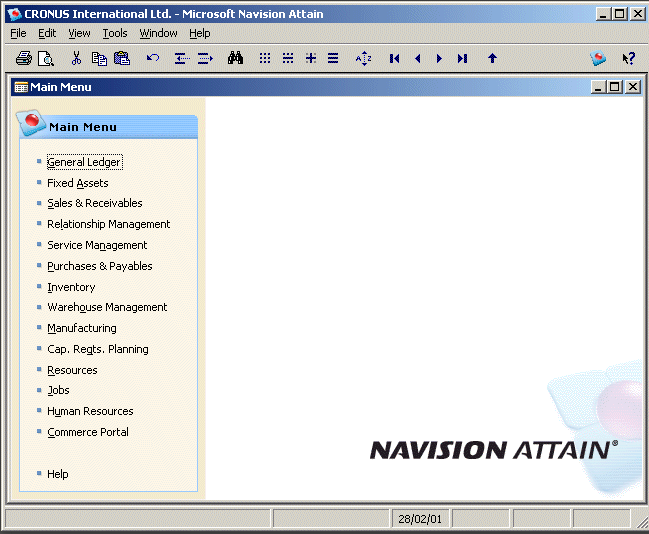Viewport: 649px width, 534px height.
Task: Click the Find binoculars icon
Action: (235, 58)
